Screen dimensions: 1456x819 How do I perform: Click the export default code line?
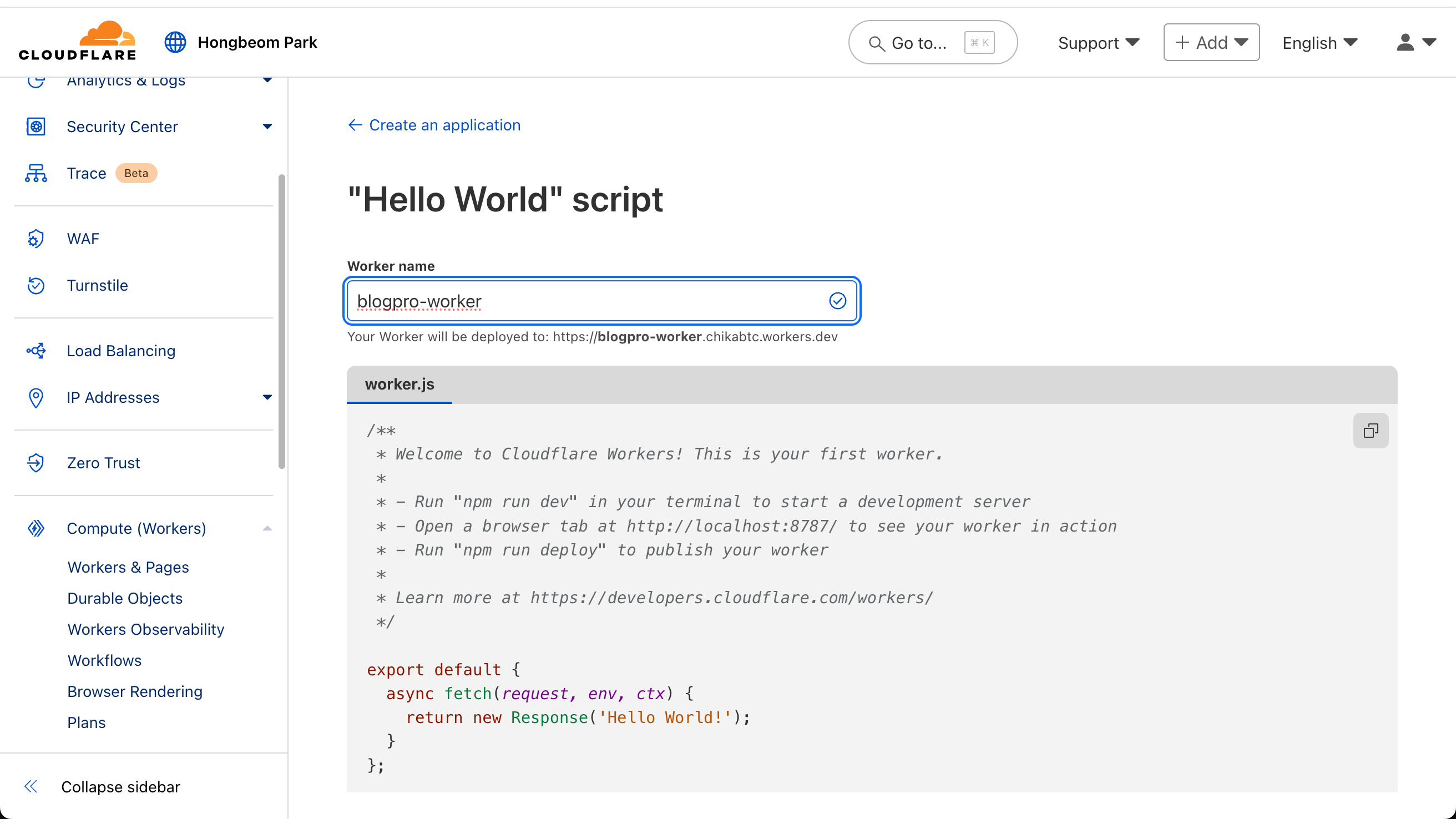[444, 670]
